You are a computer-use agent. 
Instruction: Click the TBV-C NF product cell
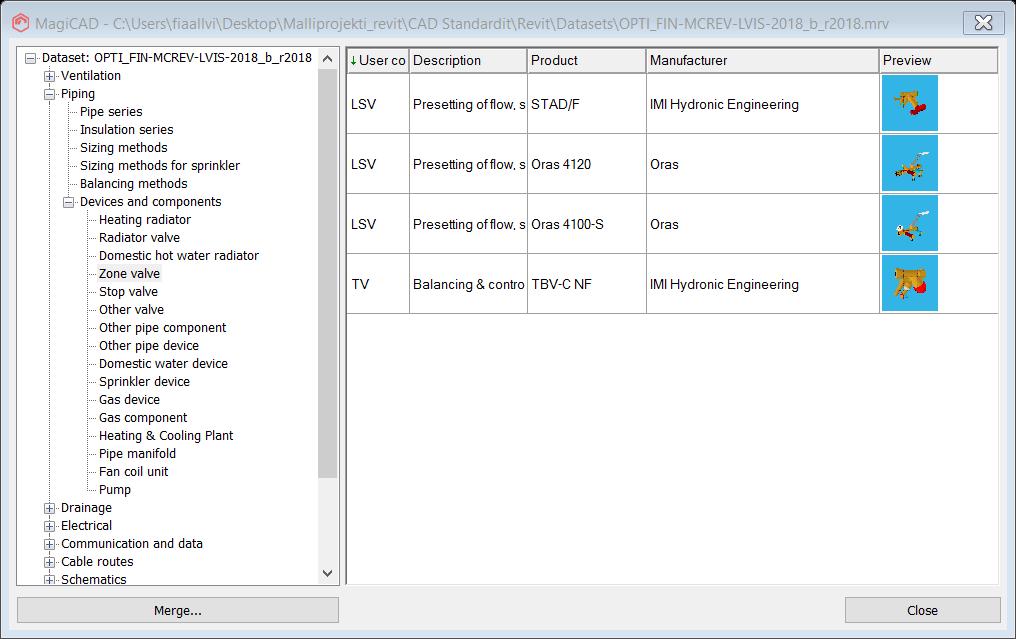pyautogui.click(x=586, y=285)
